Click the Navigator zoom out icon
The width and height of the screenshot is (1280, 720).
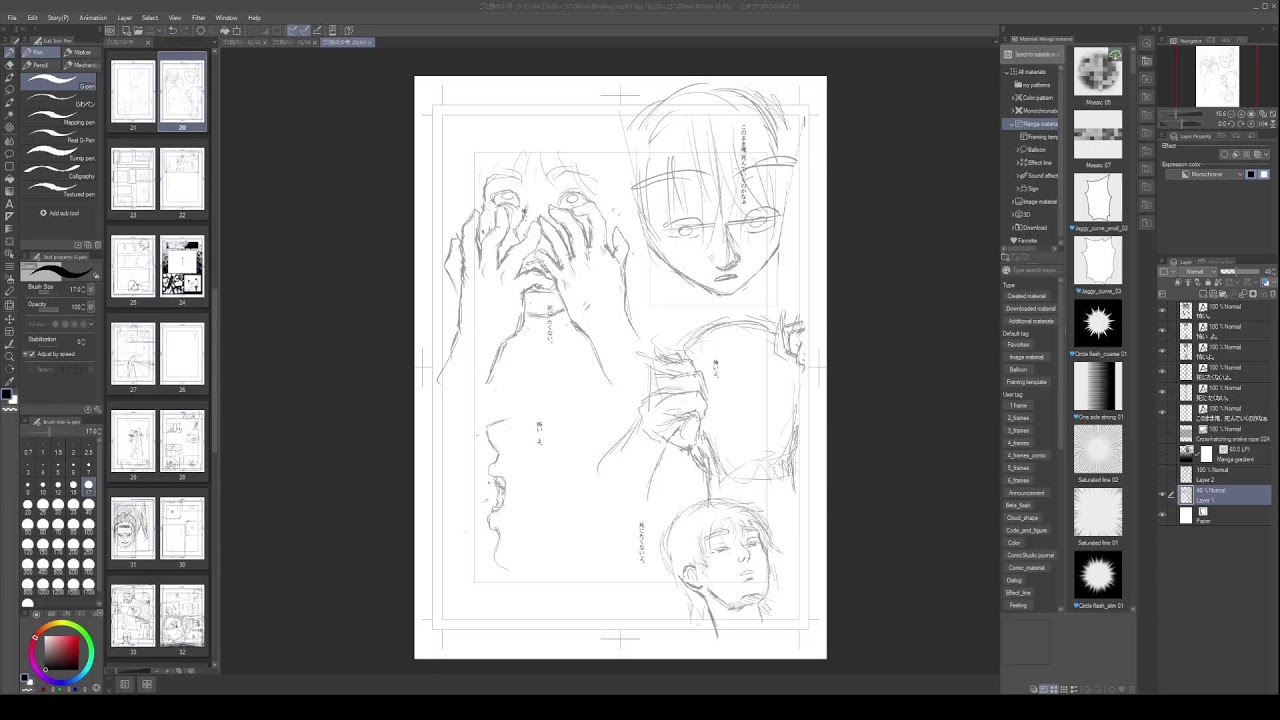click(1231, 114)
